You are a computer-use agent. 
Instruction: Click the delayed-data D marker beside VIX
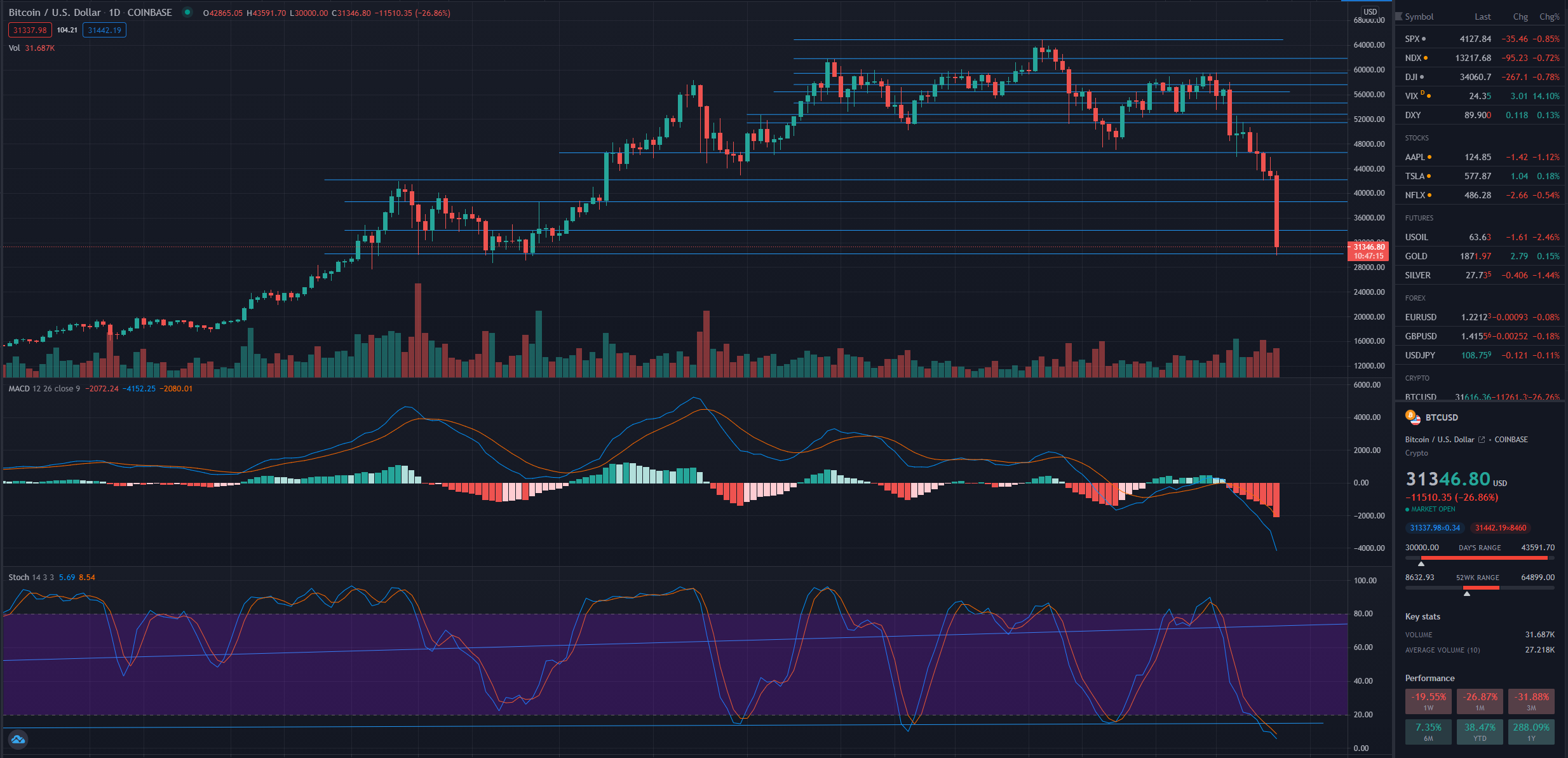click(1423, 93)
